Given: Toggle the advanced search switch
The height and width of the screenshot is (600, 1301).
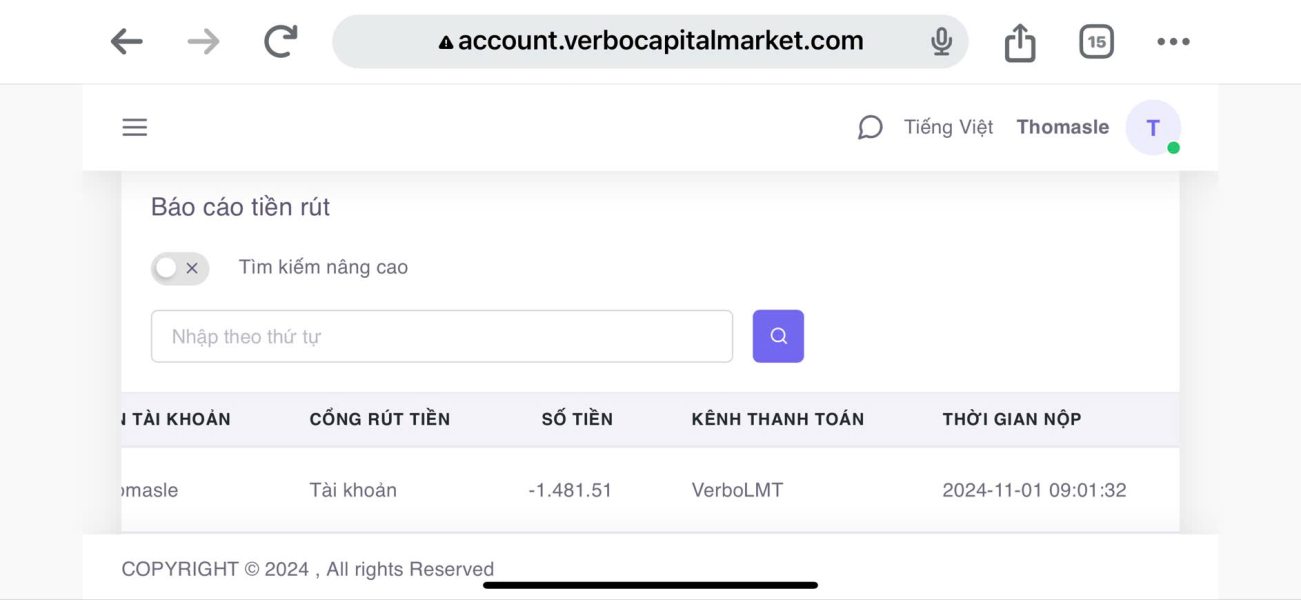Looking at the screenshot, I should point(180,268).
